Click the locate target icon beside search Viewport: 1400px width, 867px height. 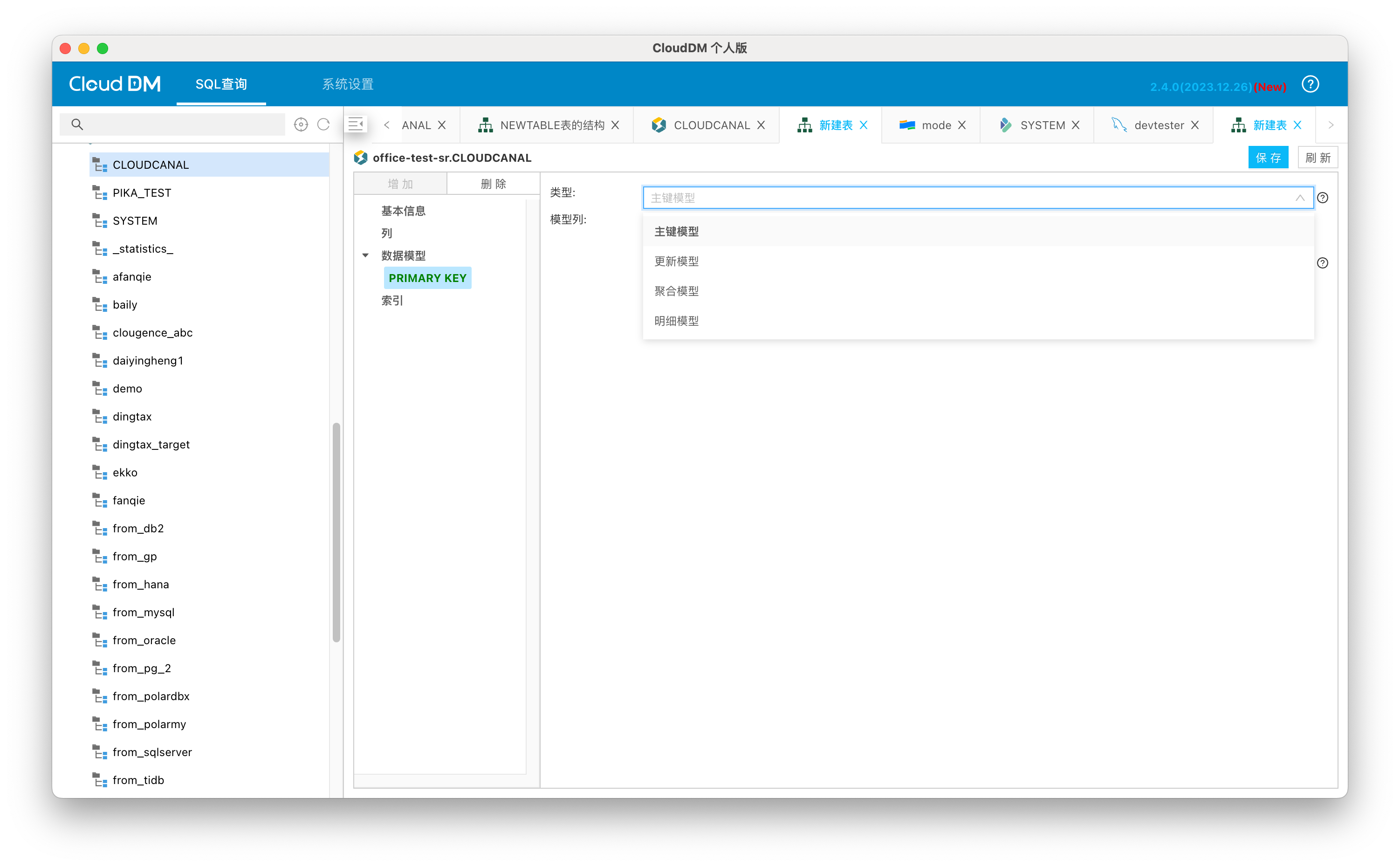click(x=301, y=124)
